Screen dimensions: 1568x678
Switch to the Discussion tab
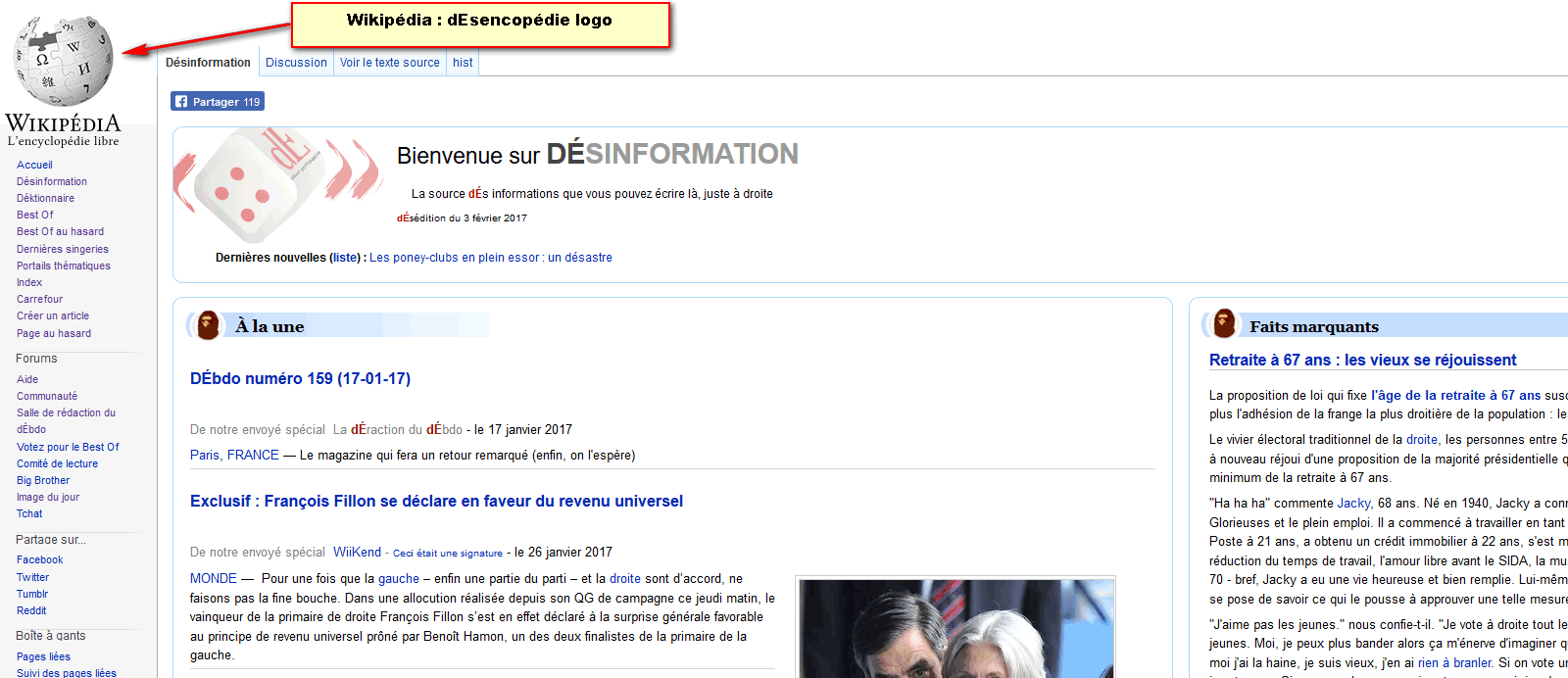pos(296,63)
